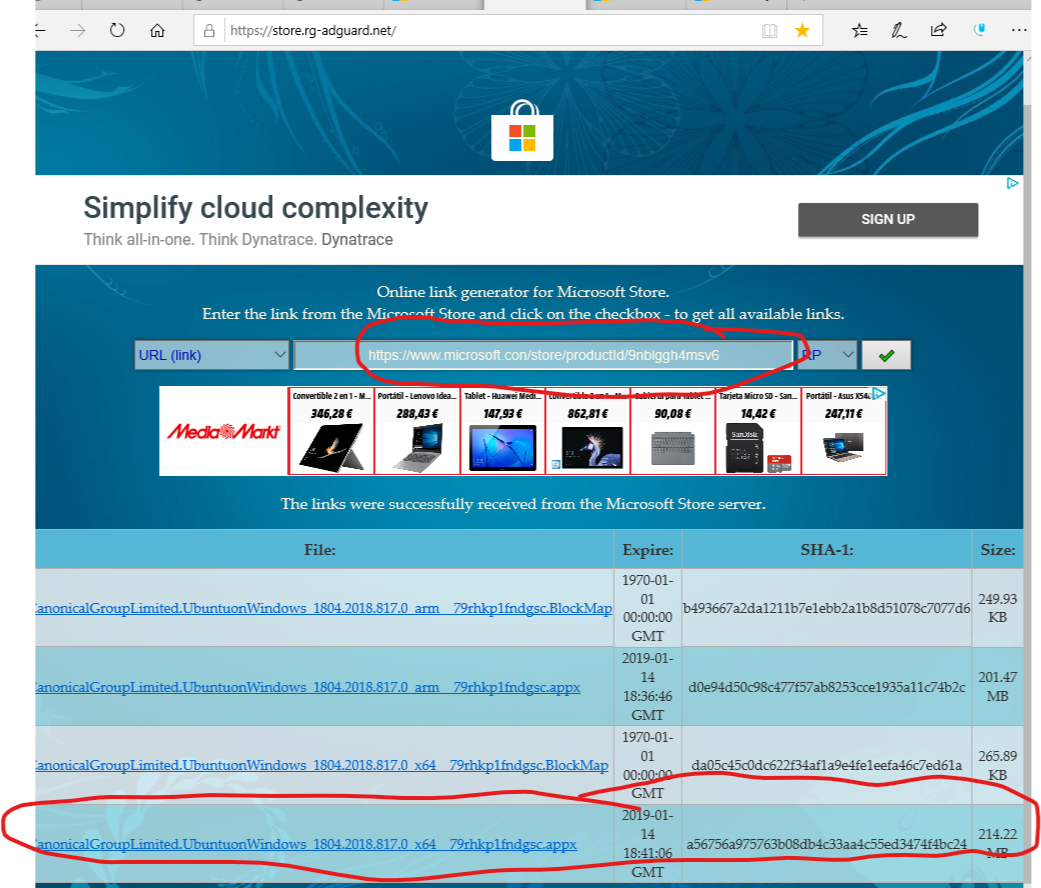Open the Micro SD card 14,42 € product
The width and height of the screenshot is (1041, 888).
click(758, 431)
